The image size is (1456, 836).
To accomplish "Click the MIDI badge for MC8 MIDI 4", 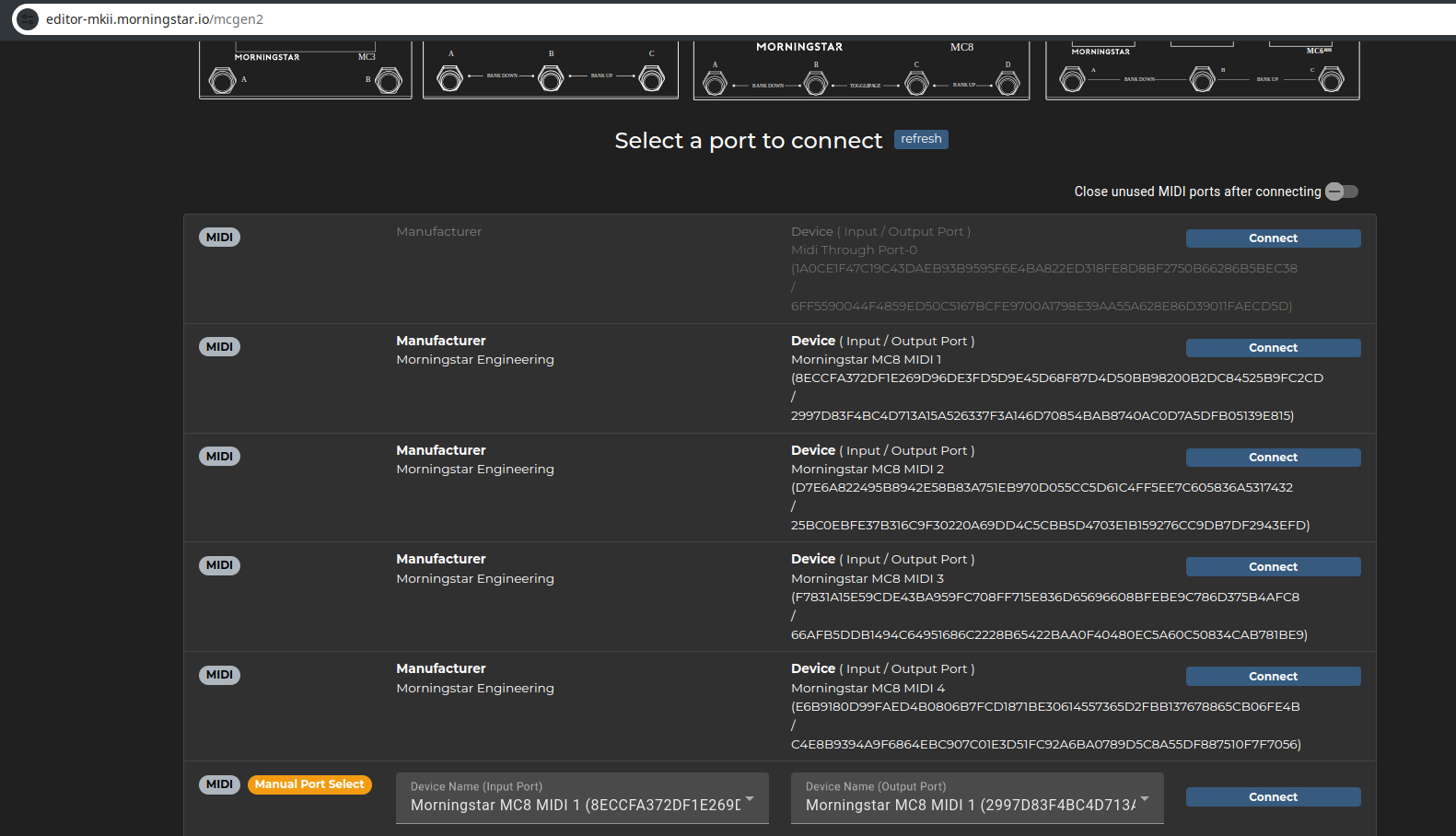I will tap(219, 675).
